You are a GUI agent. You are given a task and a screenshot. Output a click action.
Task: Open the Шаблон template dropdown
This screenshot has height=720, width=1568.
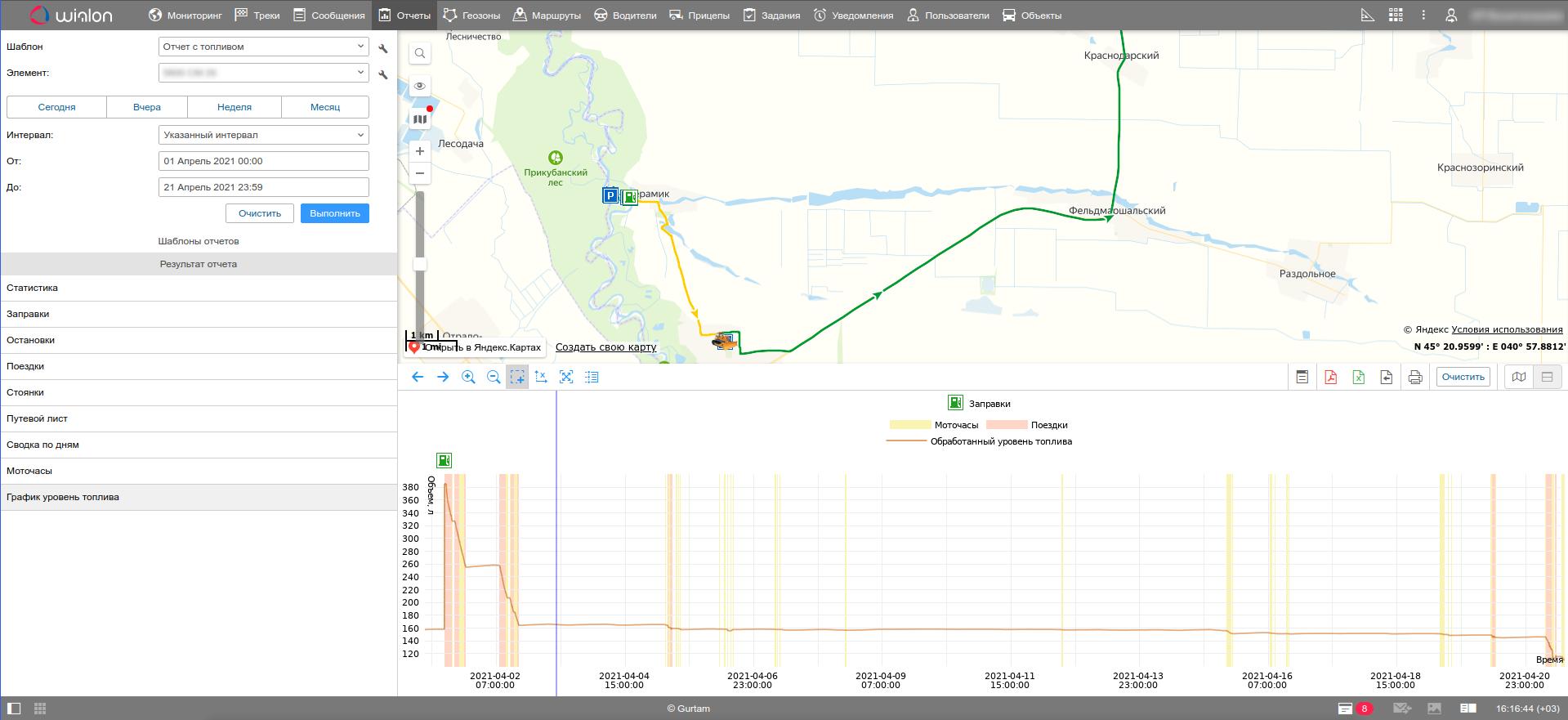tap(263, 47)
